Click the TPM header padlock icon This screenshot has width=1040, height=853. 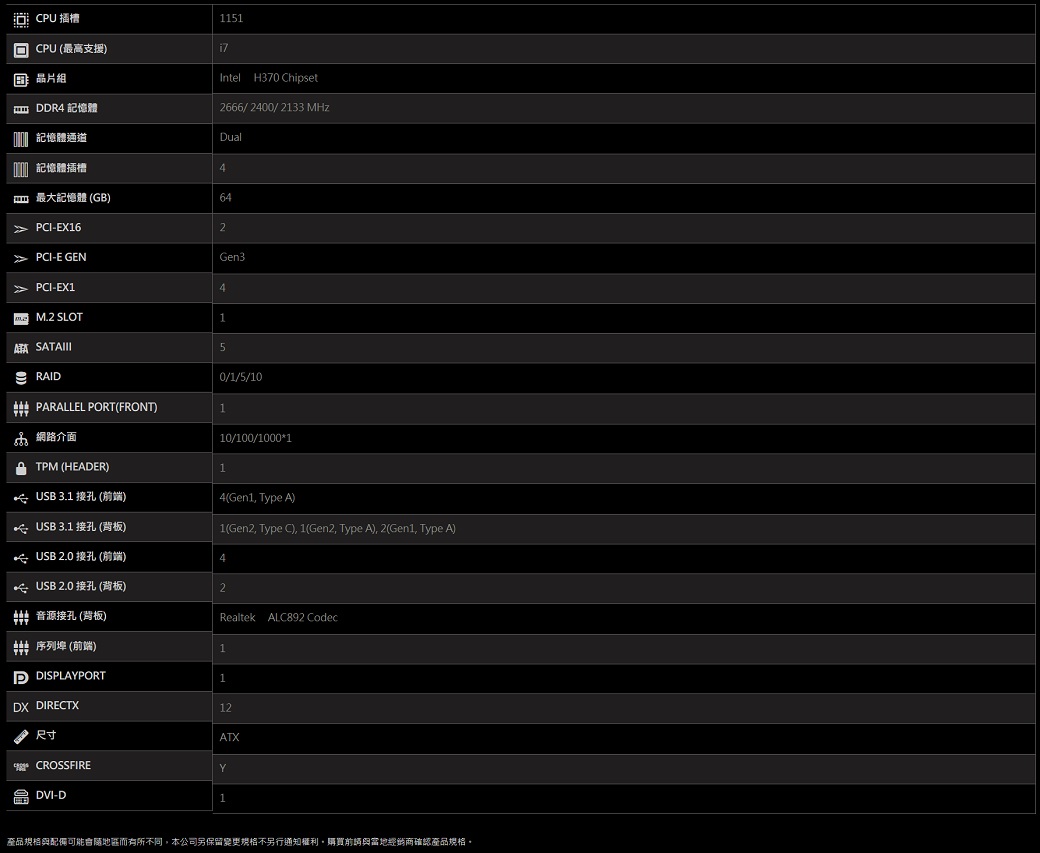click(21, 468)
